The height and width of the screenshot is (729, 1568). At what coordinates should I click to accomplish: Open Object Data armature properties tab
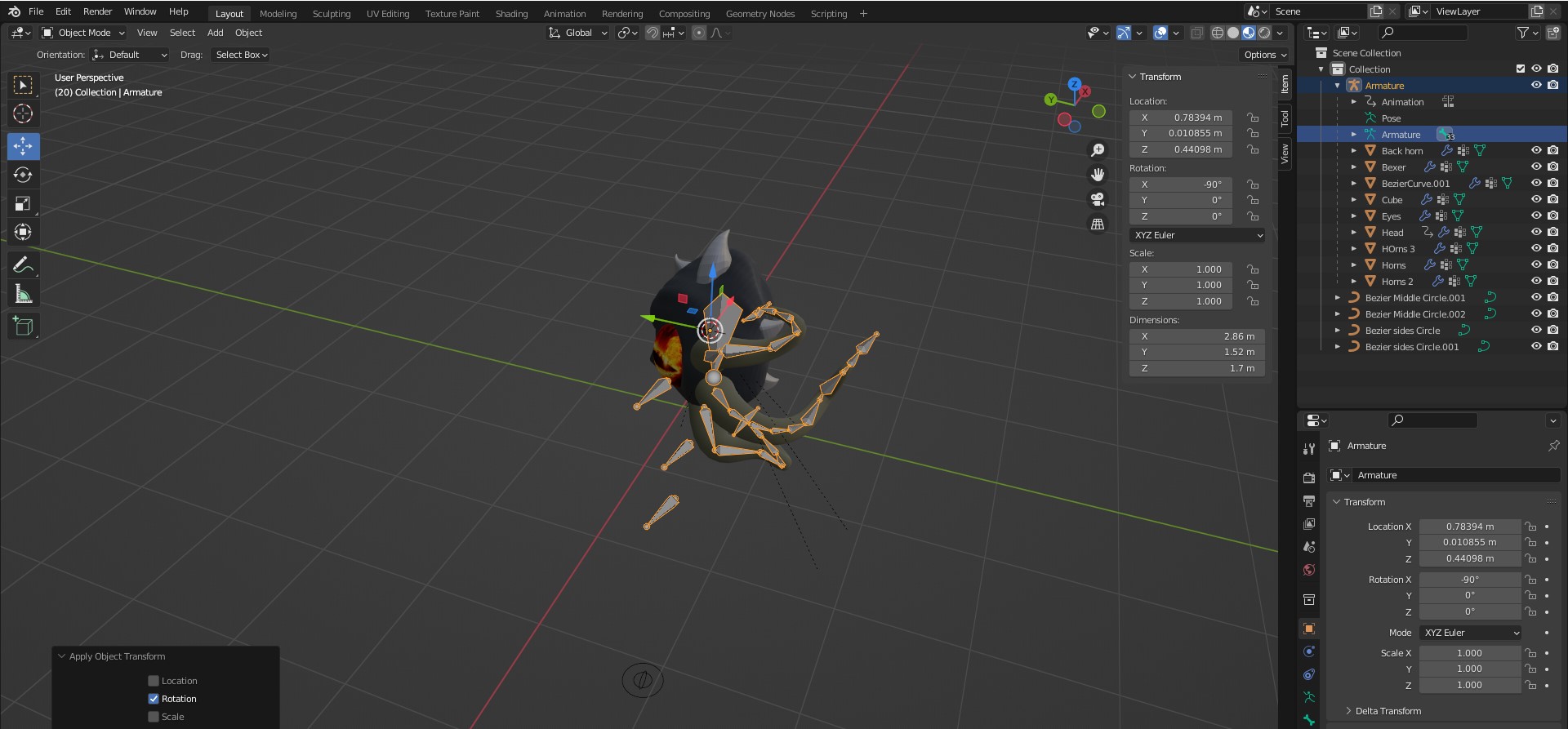[1309, 697]
